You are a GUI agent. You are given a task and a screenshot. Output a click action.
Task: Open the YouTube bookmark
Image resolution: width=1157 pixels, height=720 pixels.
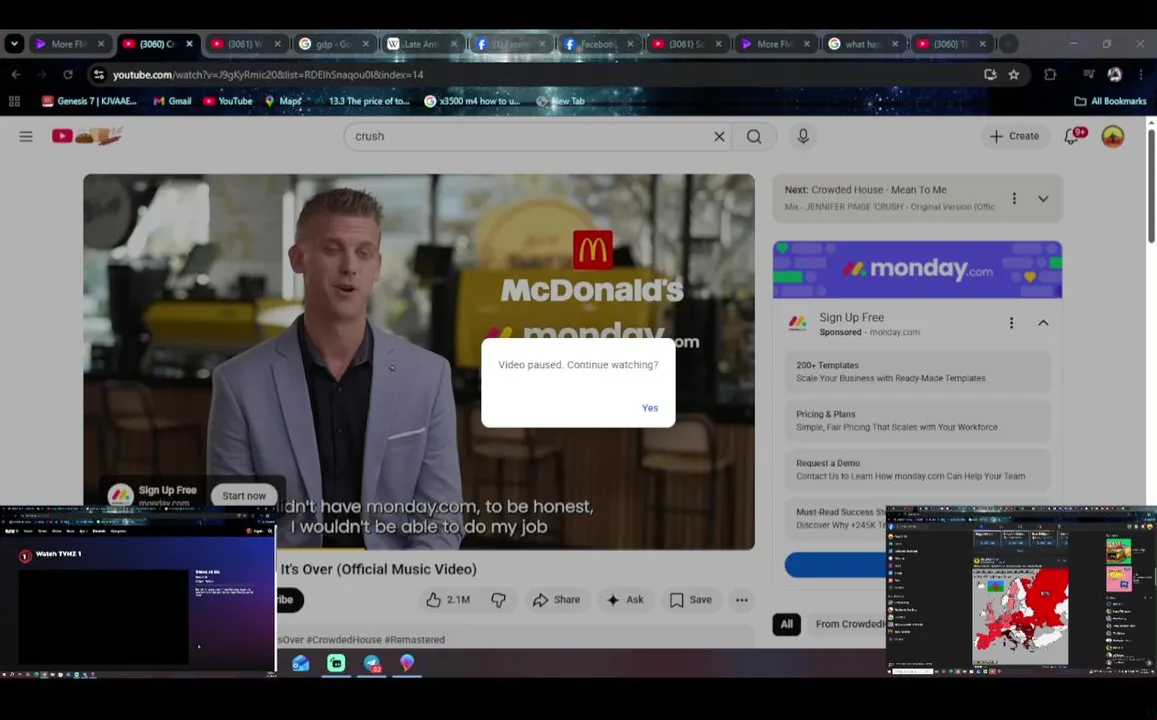click(228, 101)
